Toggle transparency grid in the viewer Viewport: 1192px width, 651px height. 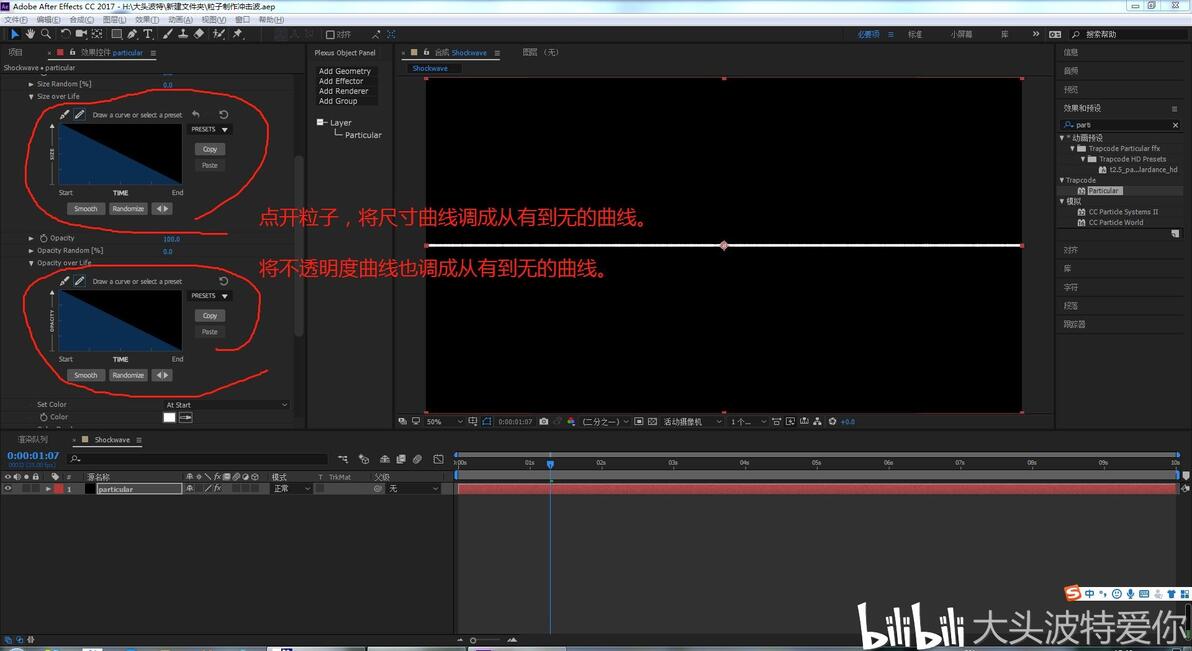coord(651,421)
